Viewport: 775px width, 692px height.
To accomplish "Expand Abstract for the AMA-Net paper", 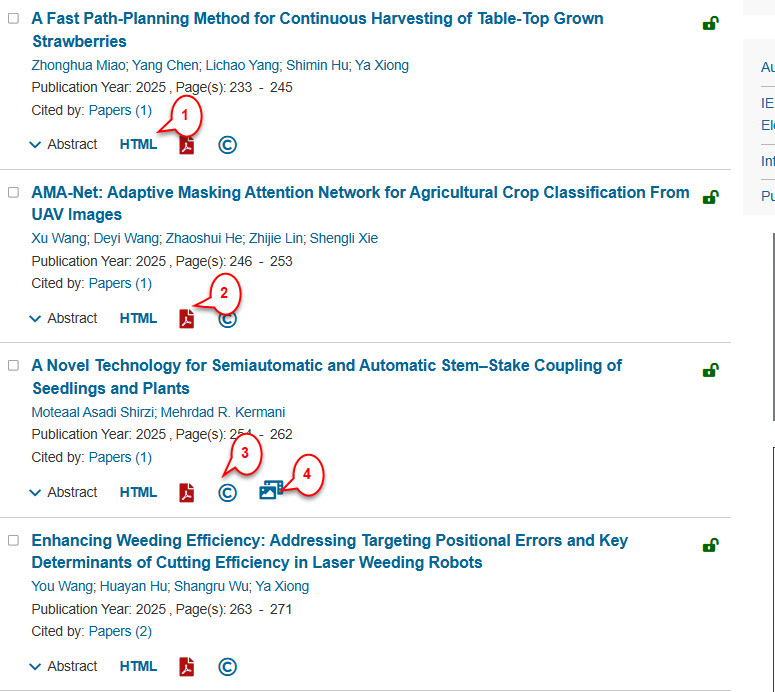I will (x=63, y=319).
